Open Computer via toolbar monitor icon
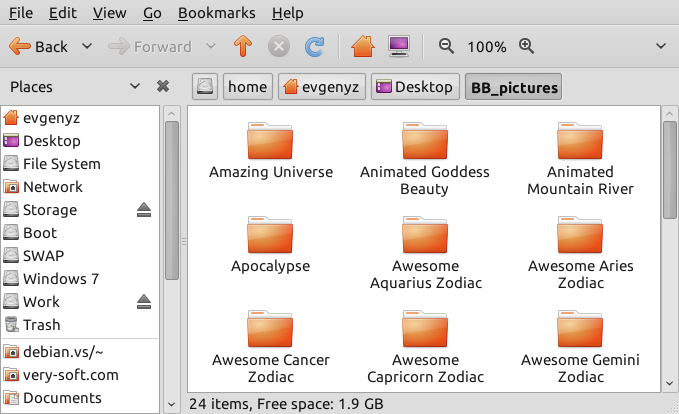 click(x=398, y=47)
